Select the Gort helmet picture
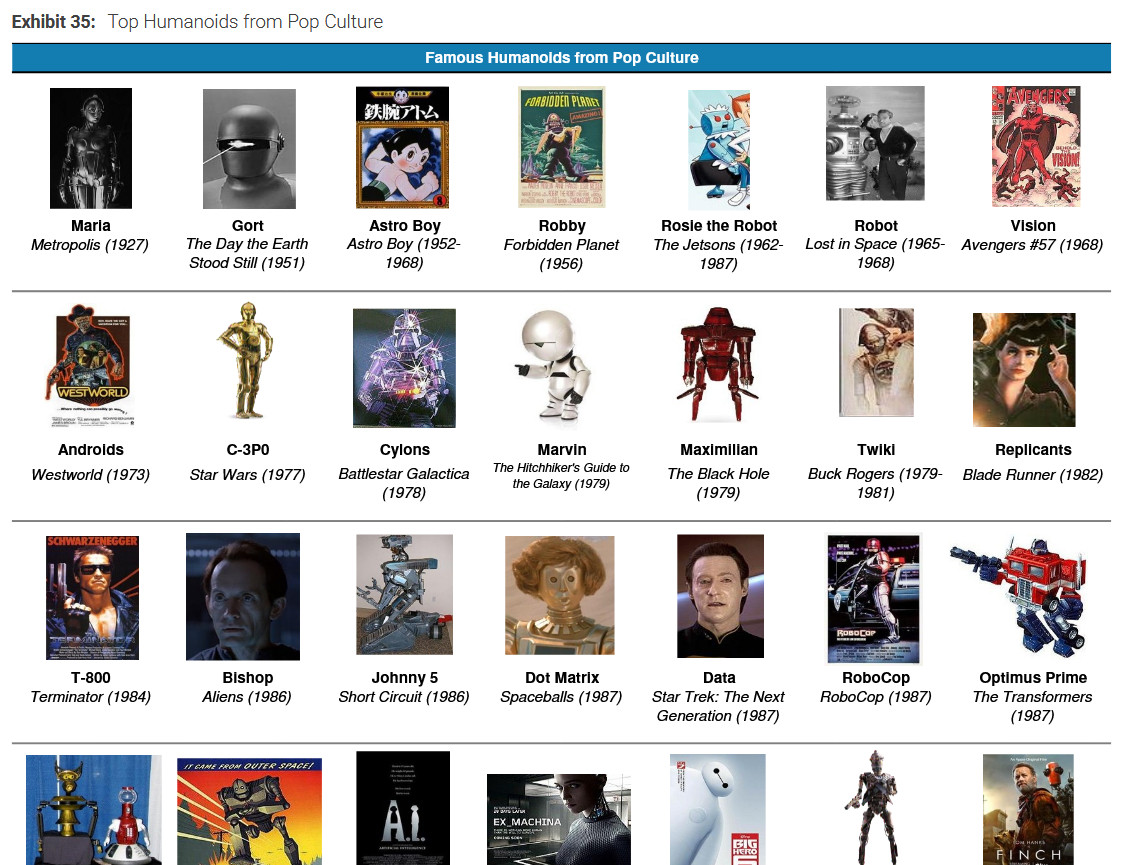 pyautogui.click(x=249, y=149)
